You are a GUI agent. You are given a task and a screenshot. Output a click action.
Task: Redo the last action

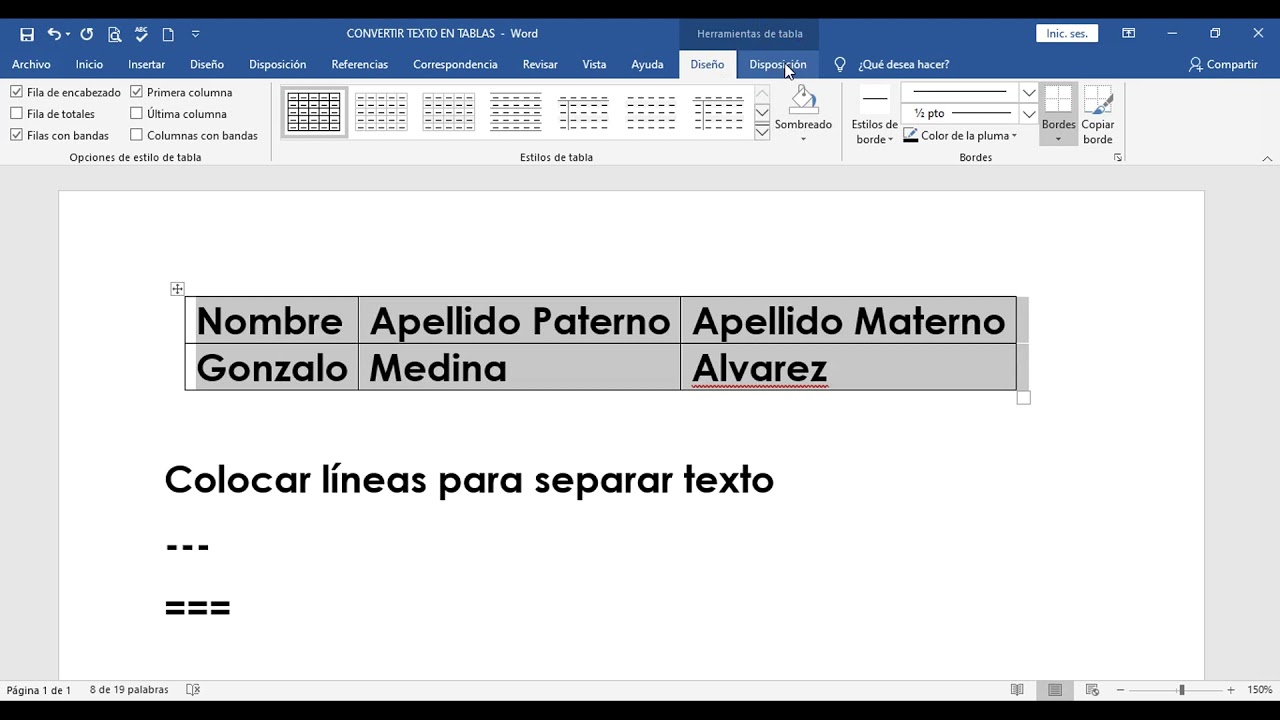[87, 34]
